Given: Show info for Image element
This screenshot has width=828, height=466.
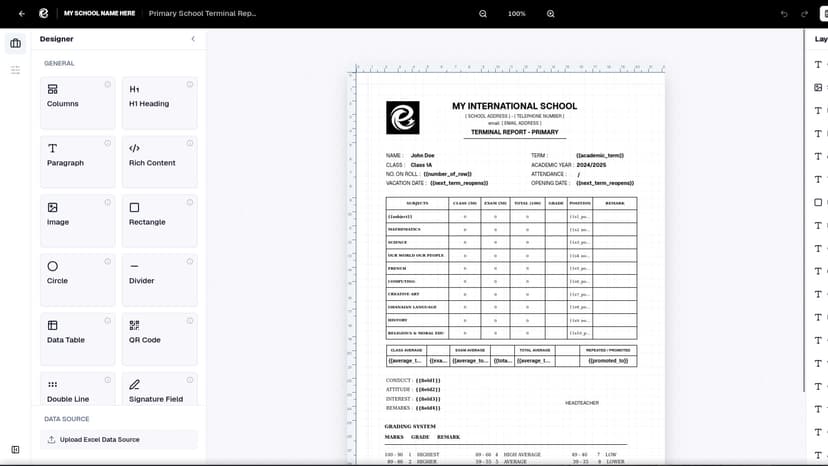Looking at the screenshot, I should (108, 202).
